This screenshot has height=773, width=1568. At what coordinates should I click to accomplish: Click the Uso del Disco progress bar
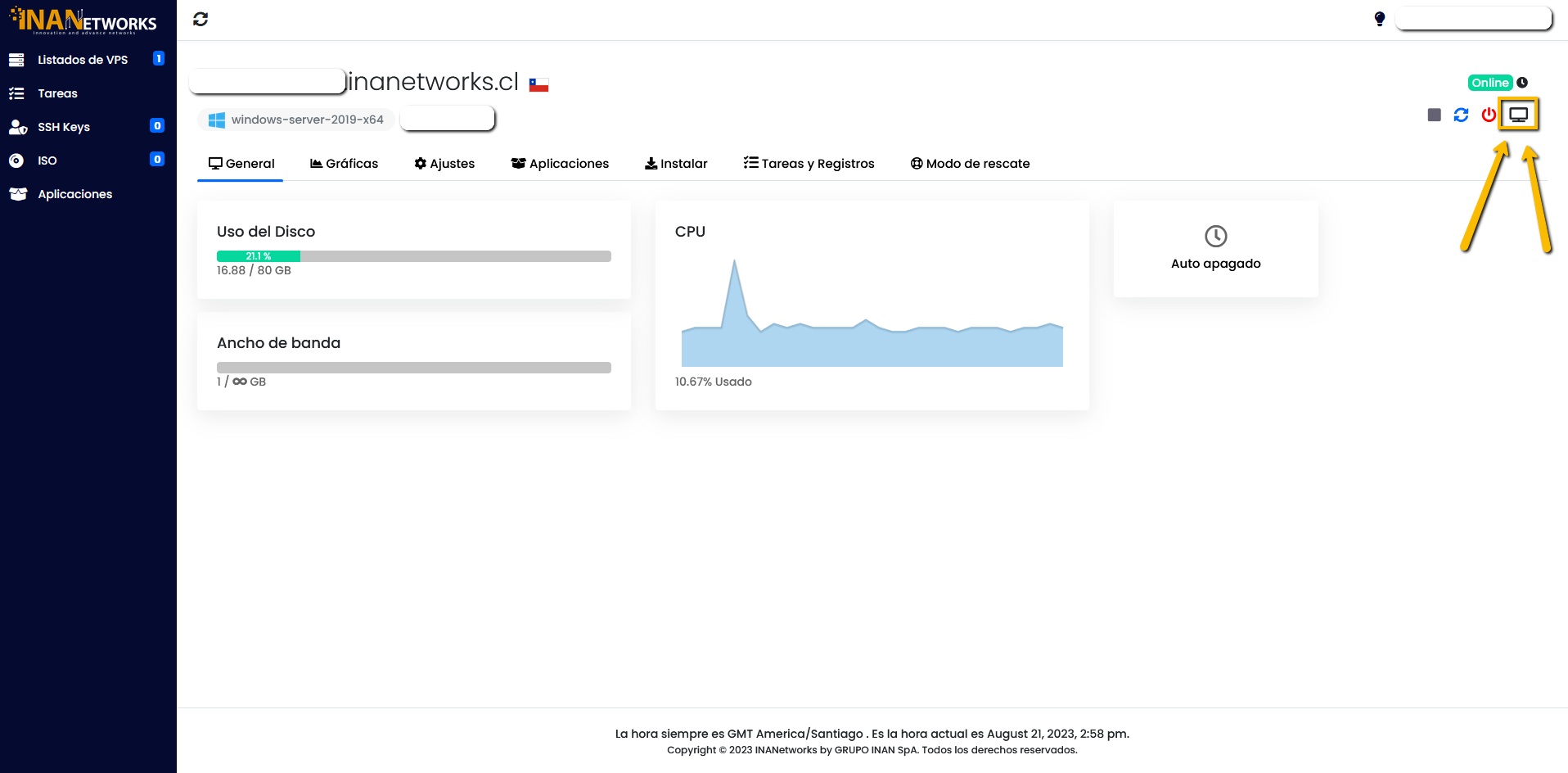pyautogui.click(x=414, y=256)
